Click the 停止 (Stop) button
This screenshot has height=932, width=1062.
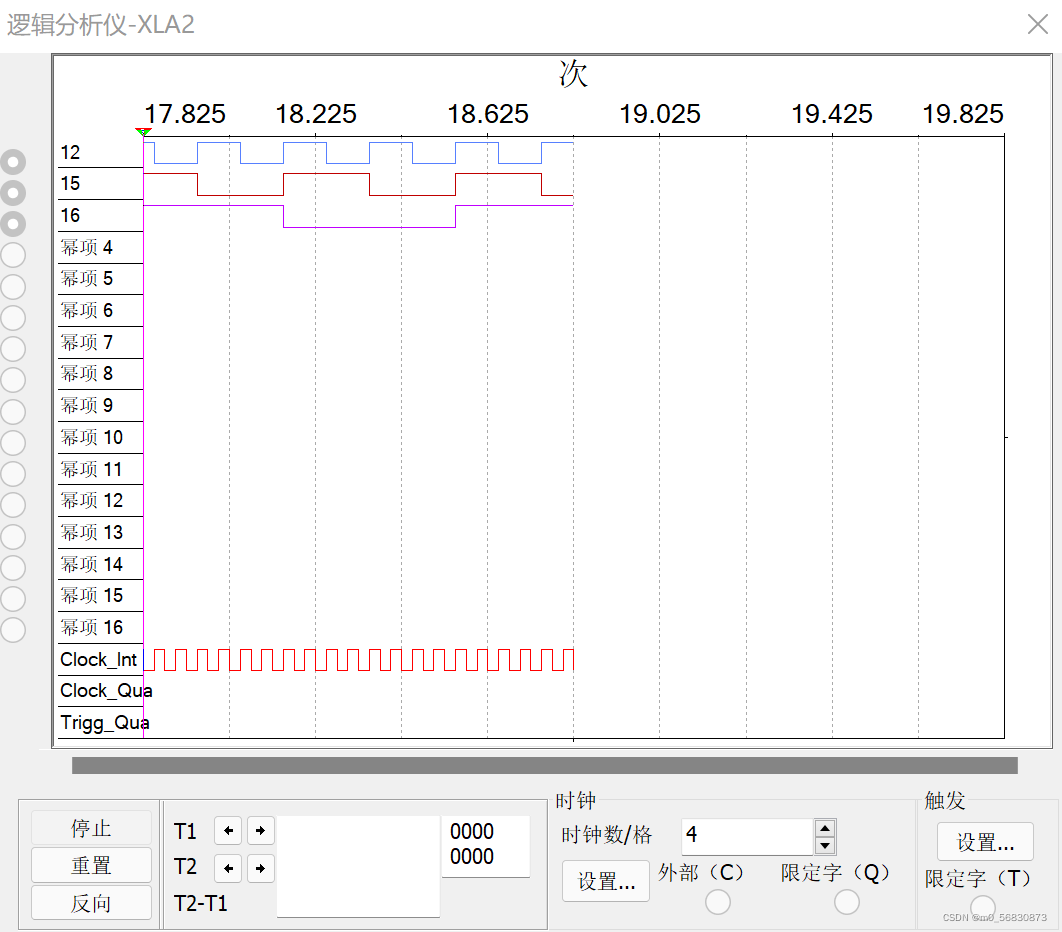pyautogui.click(x=91, y=828)
